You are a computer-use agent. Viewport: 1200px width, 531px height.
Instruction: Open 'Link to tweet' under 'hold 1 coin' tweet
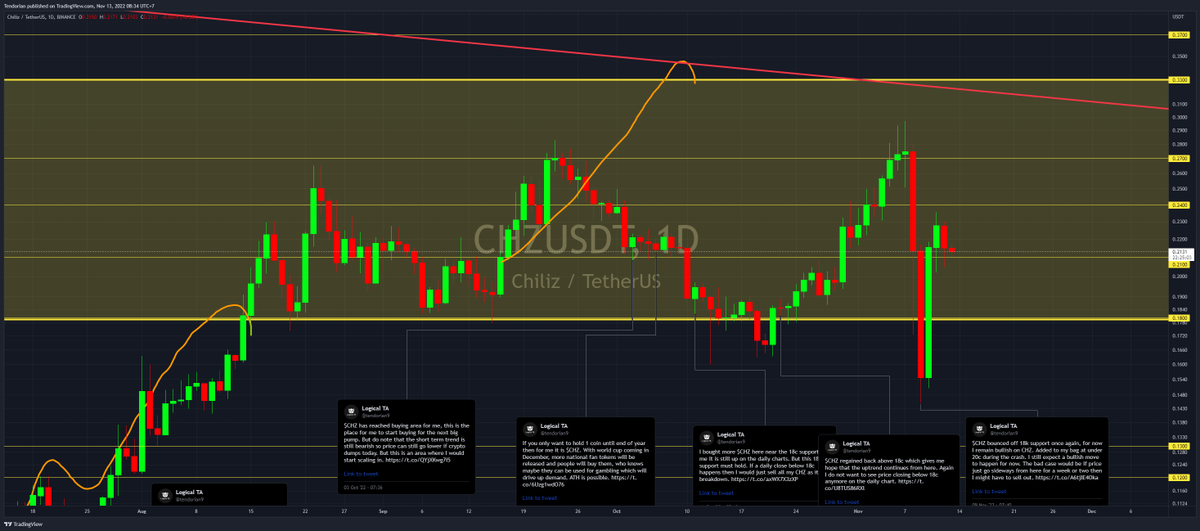point(539,497)
